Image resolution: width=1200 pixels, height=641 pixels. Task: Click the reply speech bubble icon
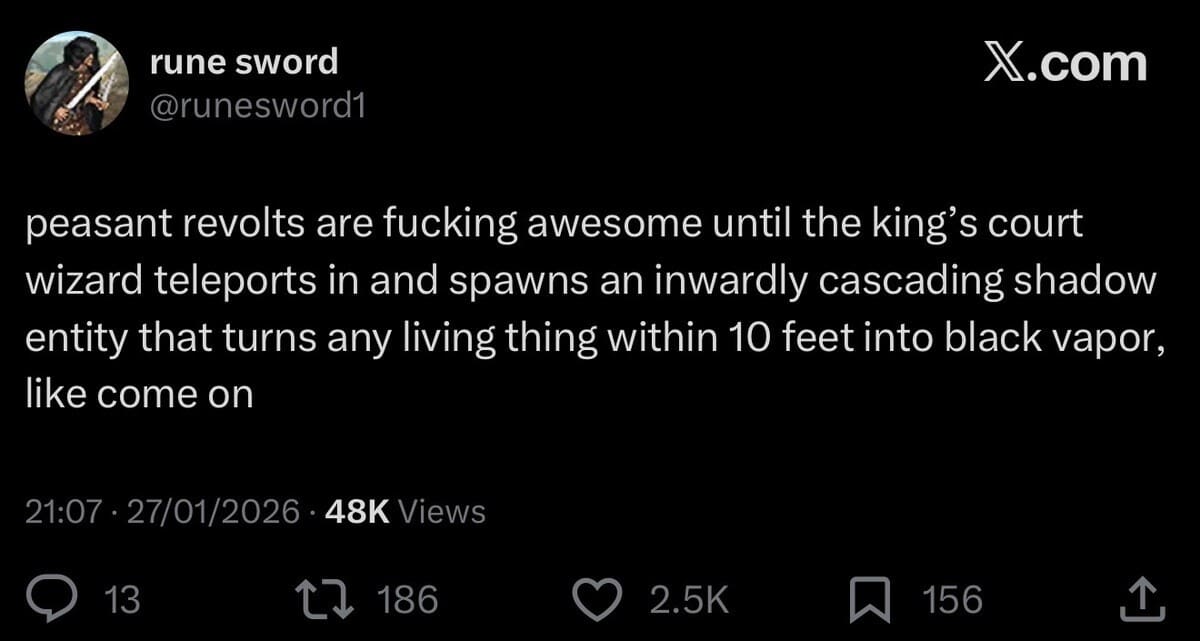point(72,598)
